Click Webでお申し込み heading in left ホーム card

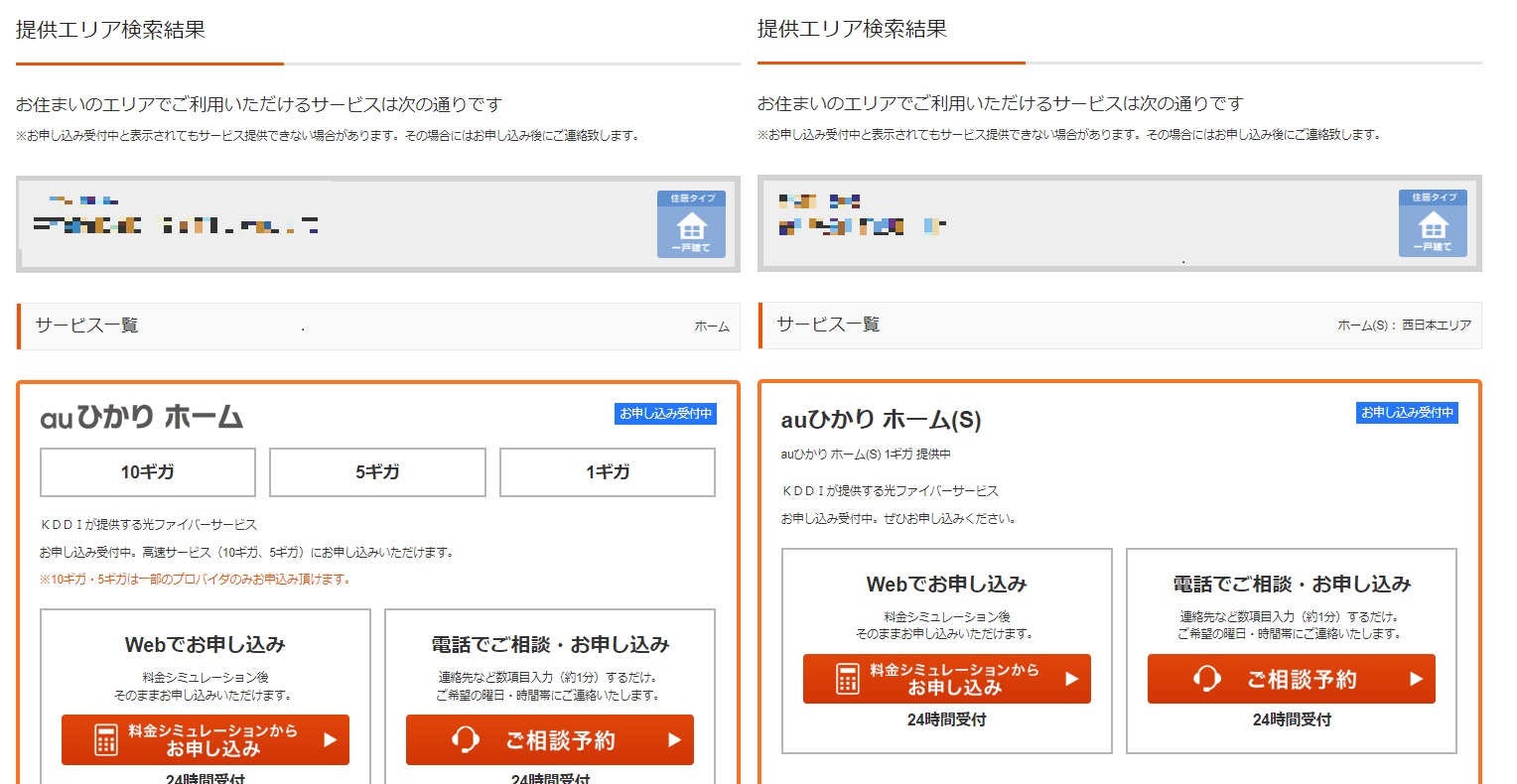click(206, 645)
